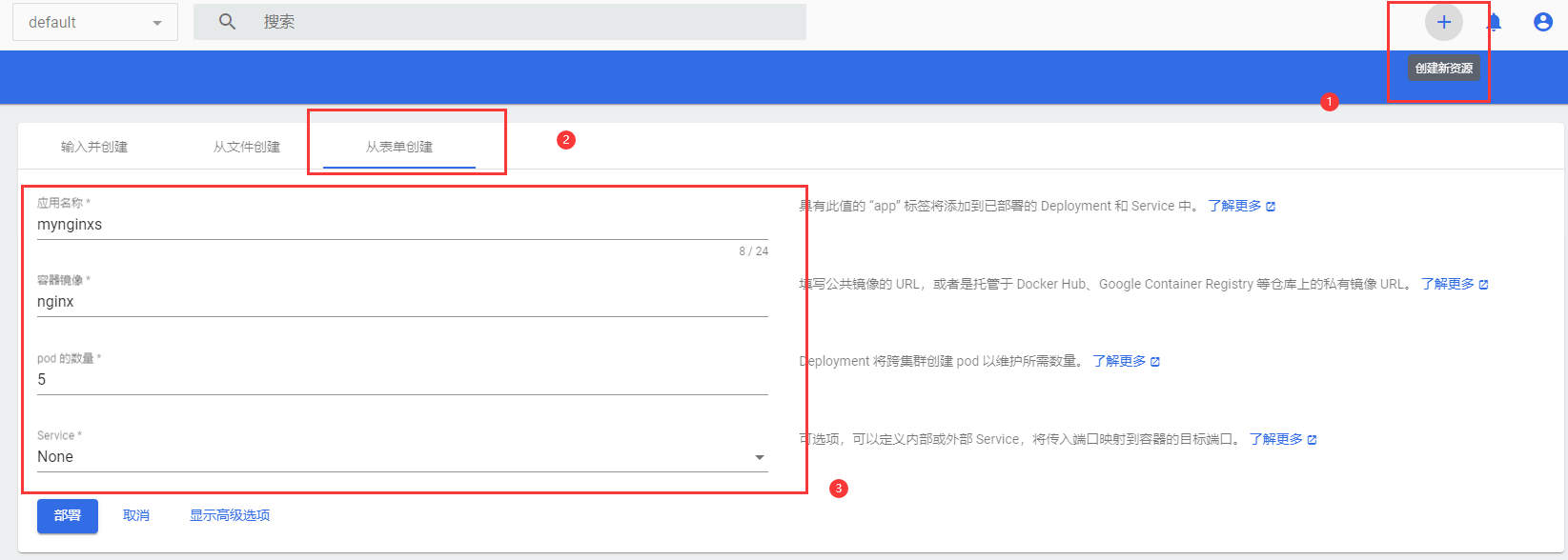Open 了解更多 link for app label

pos(1242,206)
